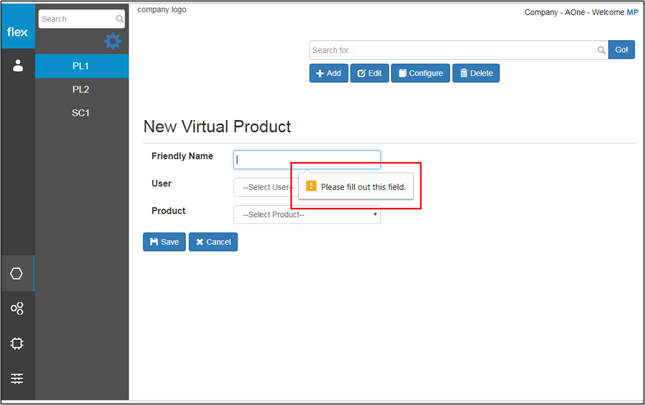The width and height of the screenshot is (645, 405).
Task: Click the blue settings gear icon
Action: click(x=113, y=41)
